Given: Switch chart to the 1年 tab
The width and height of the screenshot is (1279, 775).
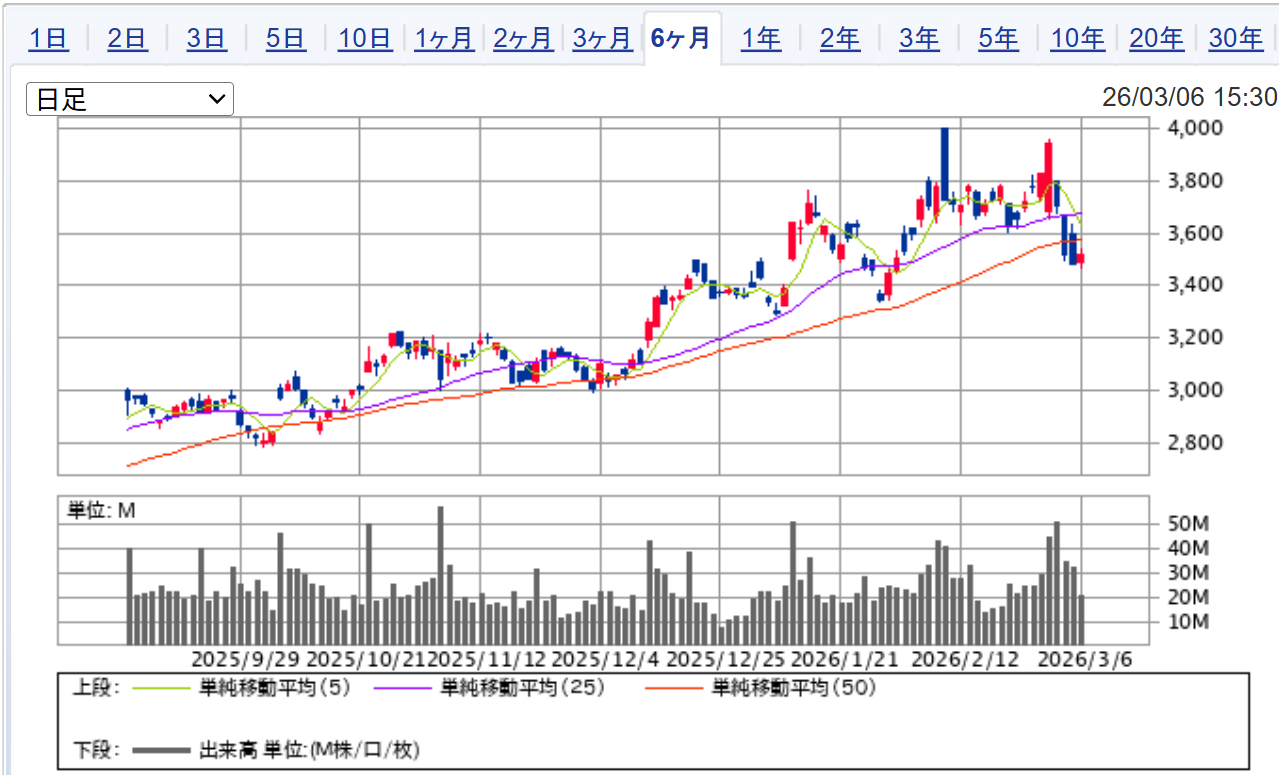Looking at the screenshot, I should tap(761, 39).
